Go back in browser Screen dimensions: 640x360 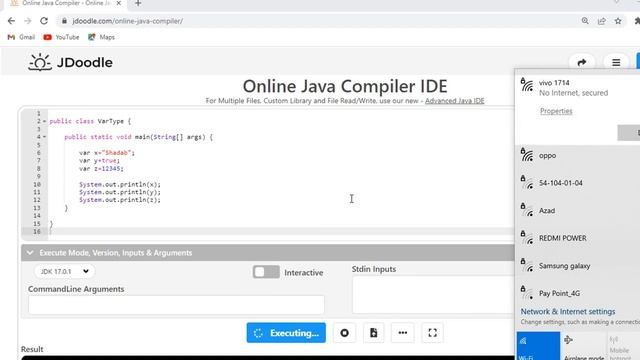11,21
